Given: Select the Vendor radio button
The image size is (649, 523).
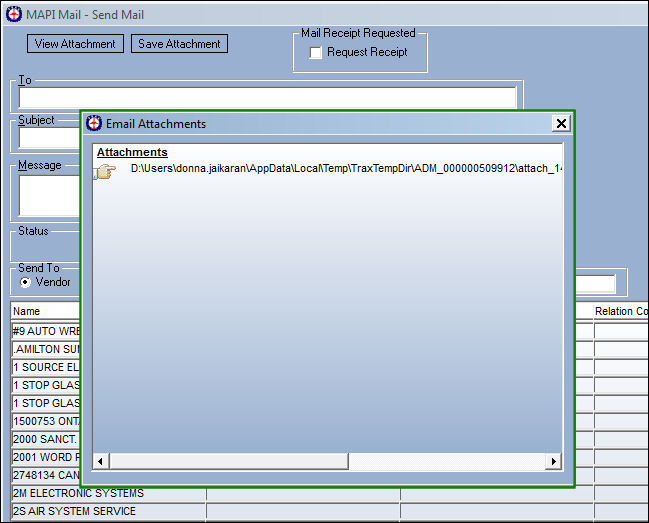Looking at the screenshot, I should pyautogui.click(x=25, y=282).
